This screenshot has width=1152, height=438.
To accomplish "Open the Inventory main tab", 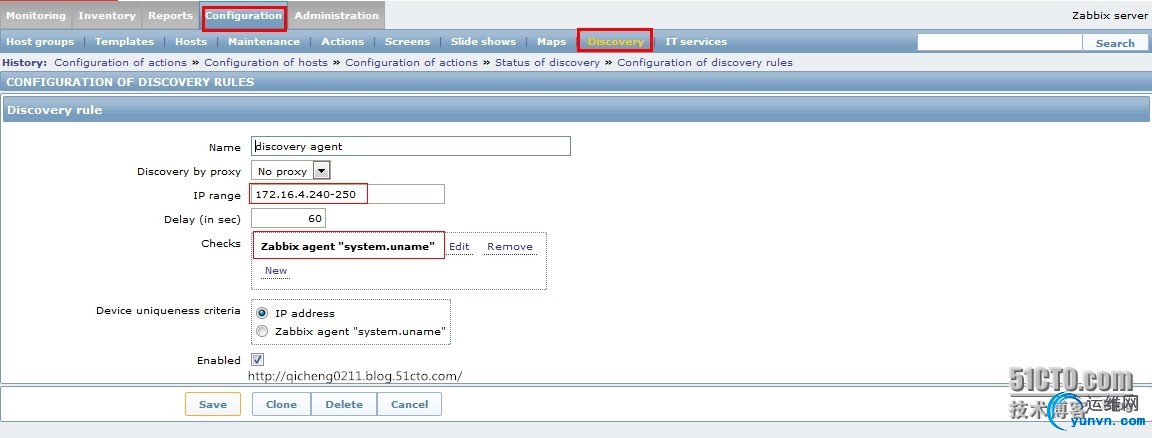I will click(107, 15).
